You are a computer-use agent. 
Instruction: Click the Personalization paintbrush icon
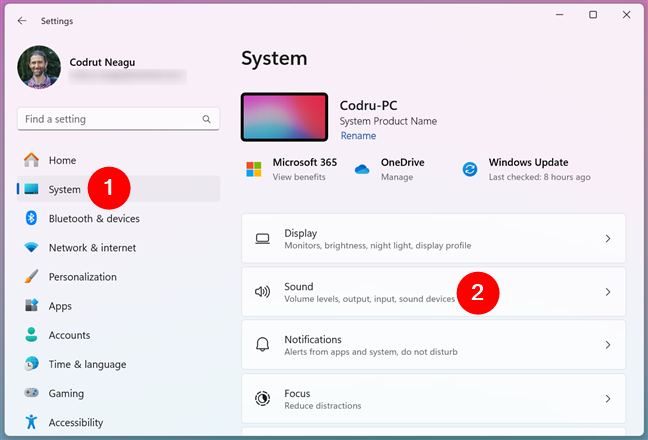(31, 276)
